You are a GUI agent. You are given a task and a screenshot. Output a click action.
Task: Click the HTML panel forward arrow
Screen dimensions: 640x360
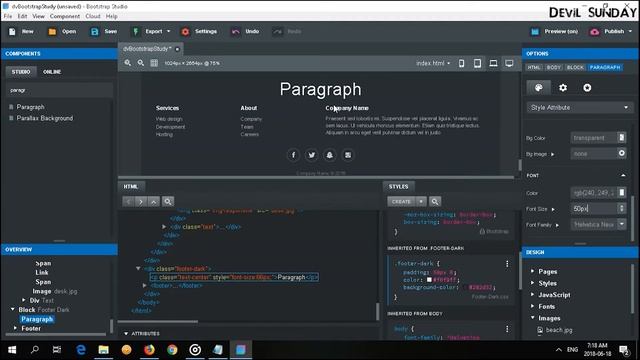point(141,201)
